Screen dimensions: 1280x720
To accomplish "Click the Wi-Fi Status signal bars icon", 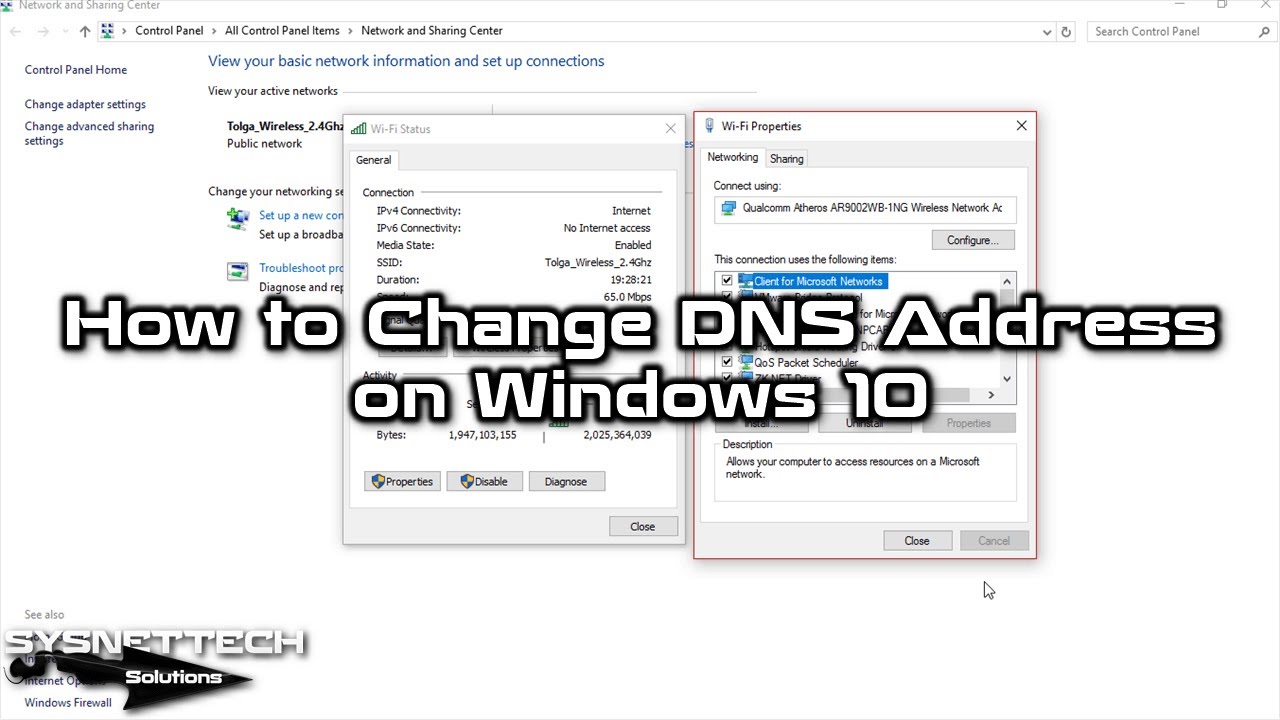I will click(358, 128).
